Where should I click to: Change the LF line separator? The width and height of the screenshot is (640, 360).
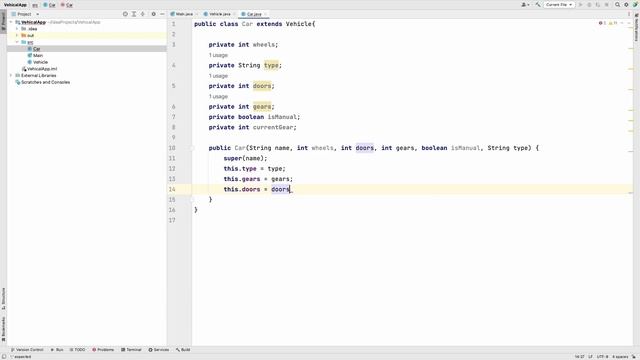tap(590, 357)
